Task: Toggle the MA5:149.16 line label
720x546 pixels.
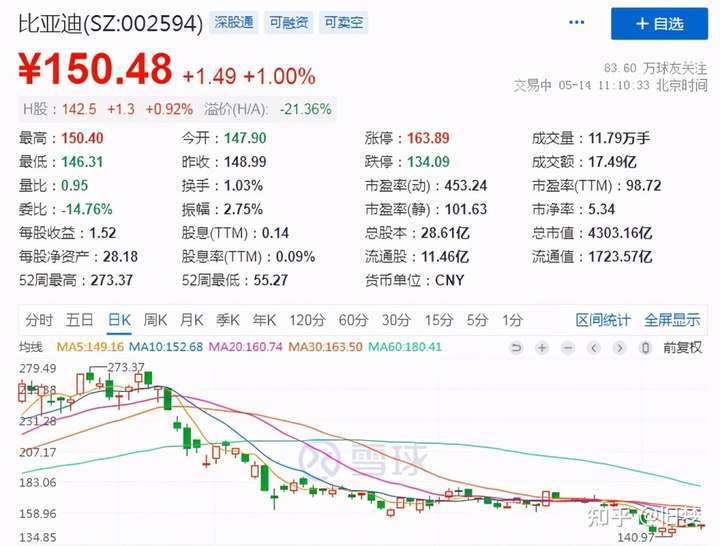Action: 90,347
